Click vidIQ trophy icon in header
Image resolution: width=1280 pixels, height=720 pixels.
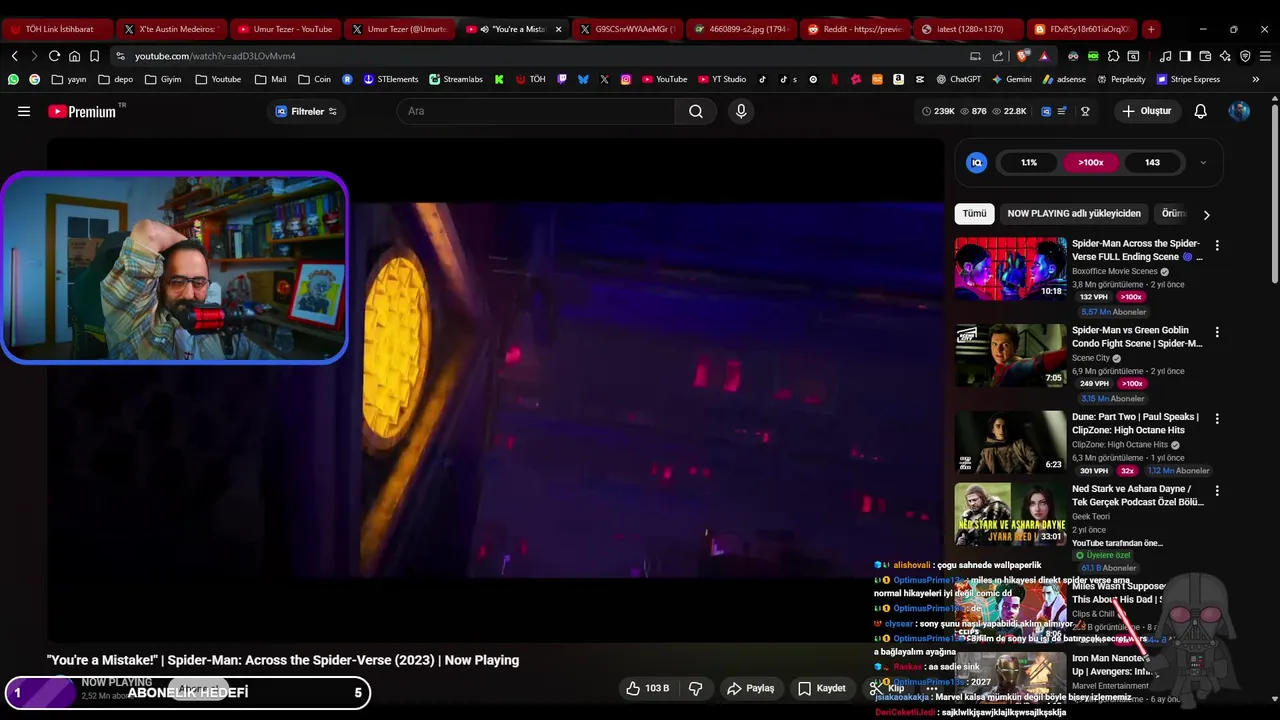[1085, 111]
